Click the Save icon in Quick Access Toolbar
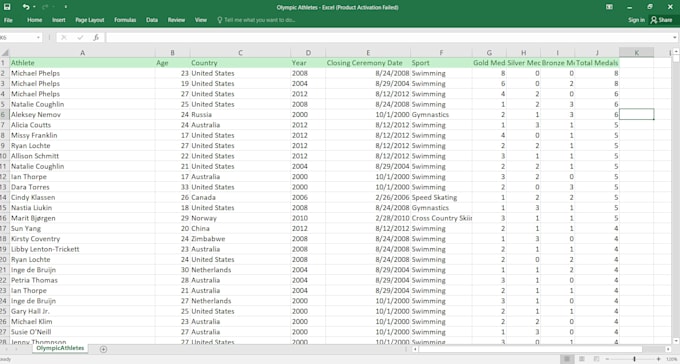 click(7, 7)
